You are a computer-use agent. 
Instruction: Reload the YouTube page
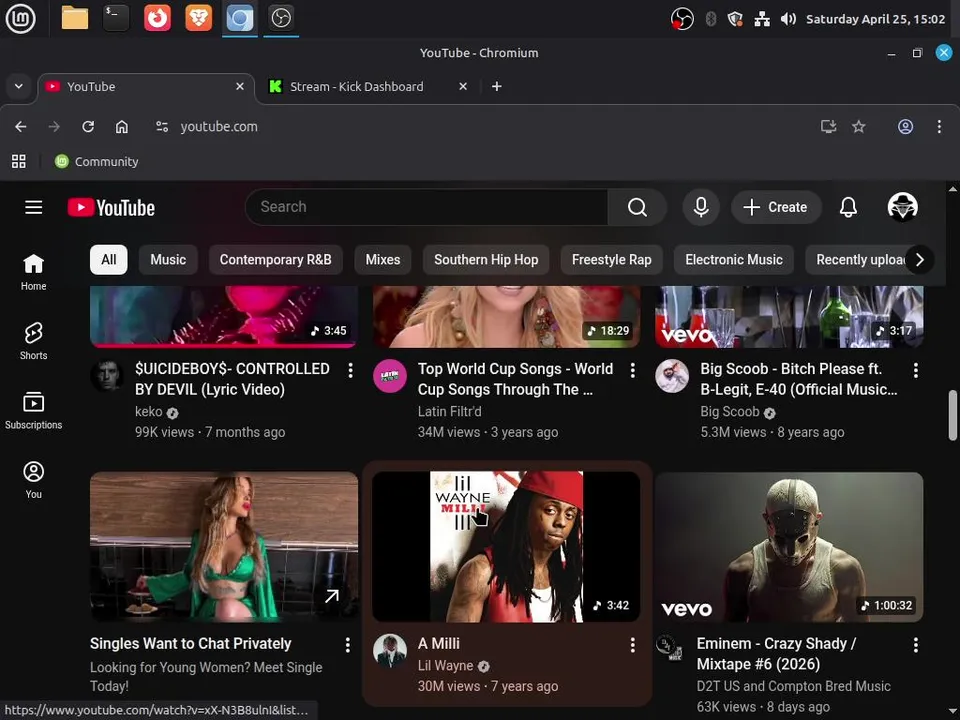click(88, 127)
